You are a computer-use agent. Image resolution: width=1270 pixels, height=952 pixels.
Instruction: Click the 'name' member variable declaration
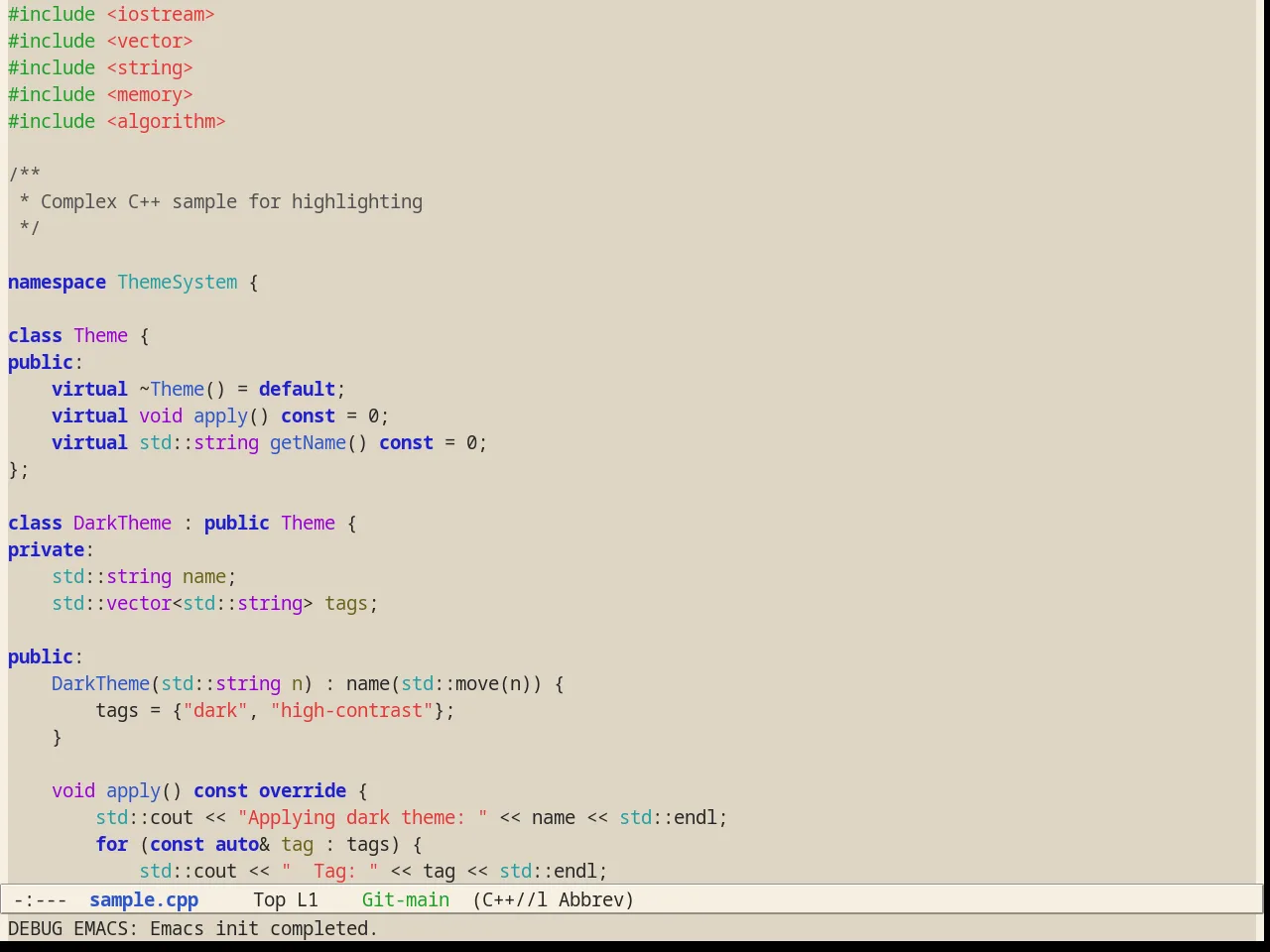[204, 576]
